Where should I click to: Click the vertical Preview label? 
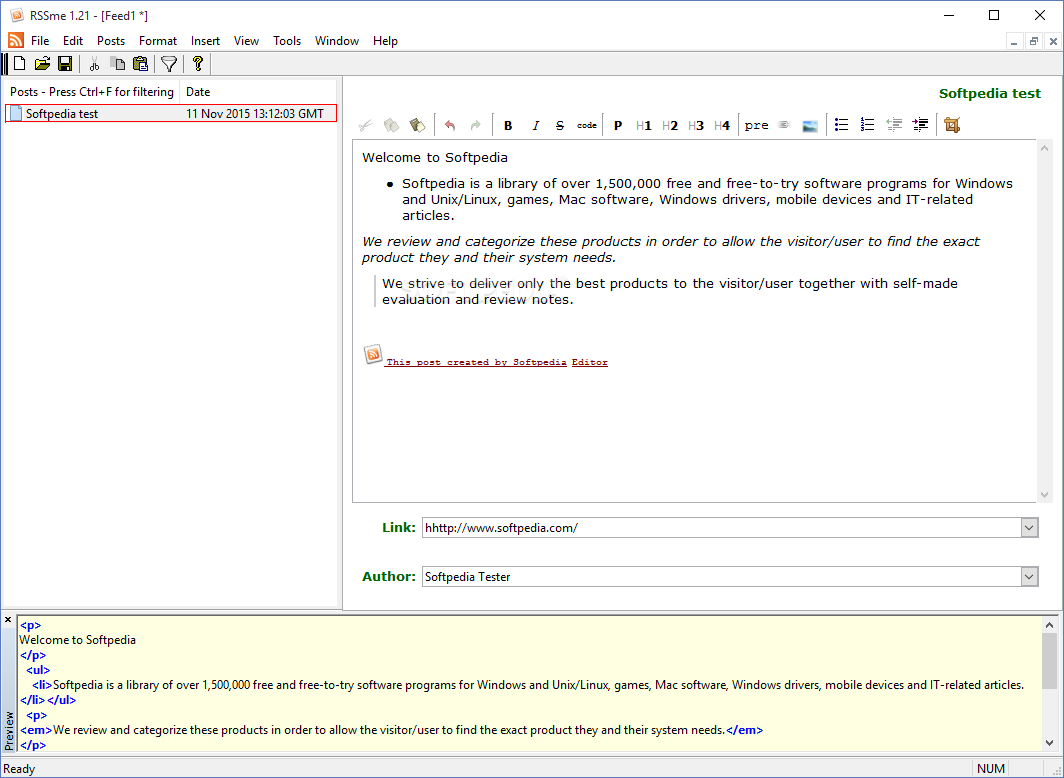pos(9,730)
